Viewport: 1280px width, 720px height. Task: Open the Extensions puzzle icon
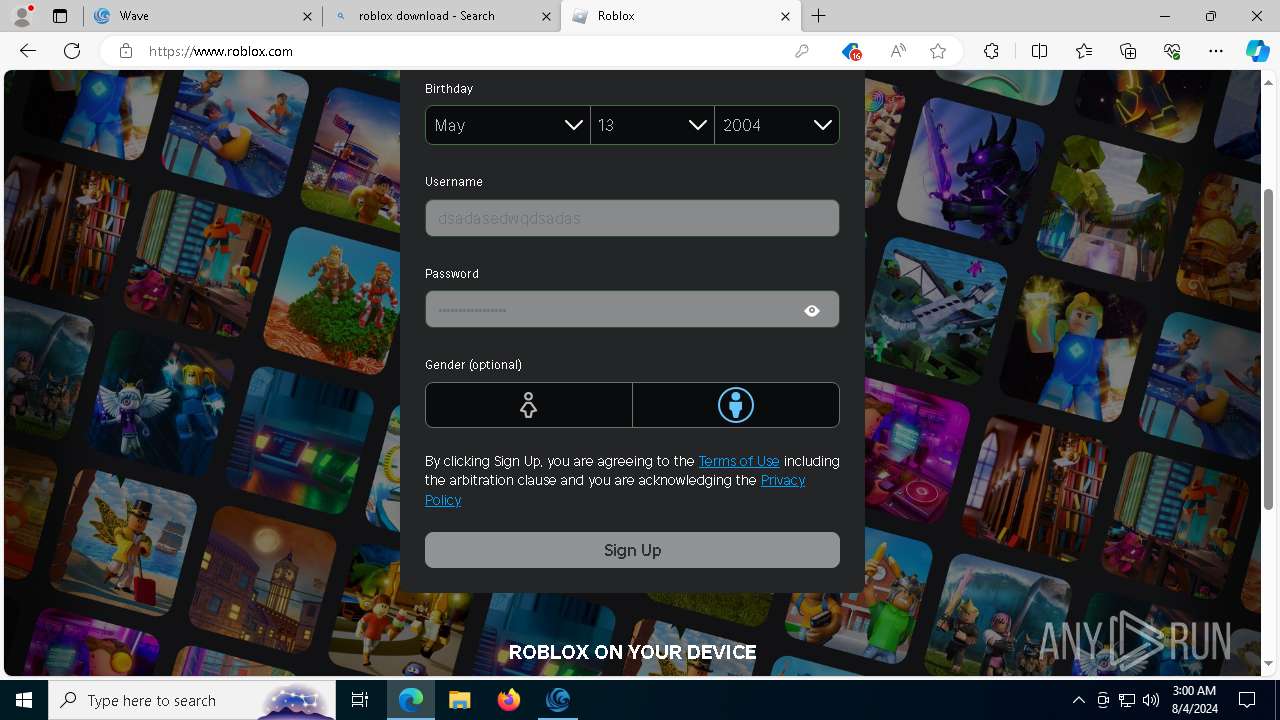(x=991, y=51)
